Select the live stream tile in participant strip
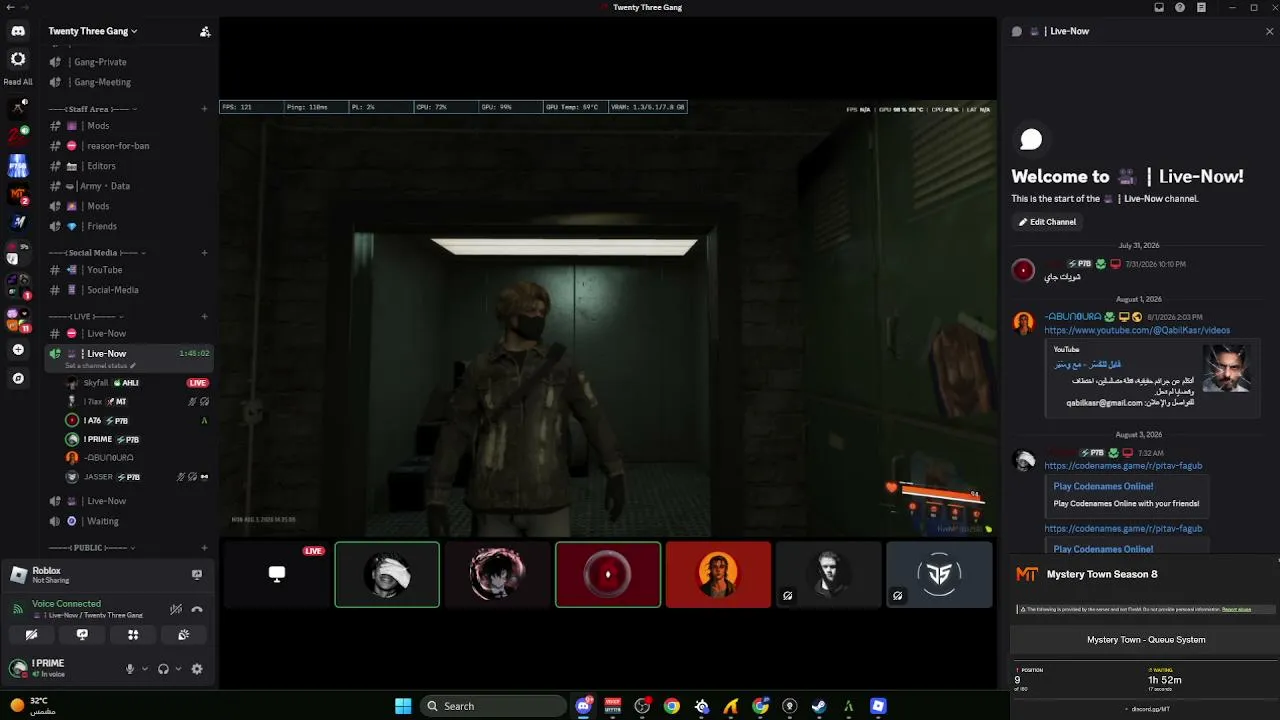Screen dimensions: 1280x720 pos(277,574)
